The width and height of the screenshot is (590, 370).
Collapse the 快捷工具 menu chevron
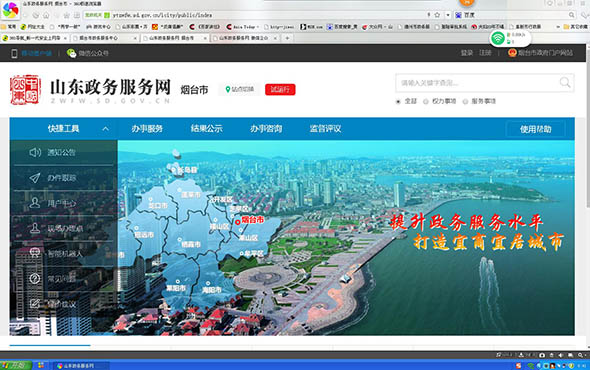pos(105,129)
